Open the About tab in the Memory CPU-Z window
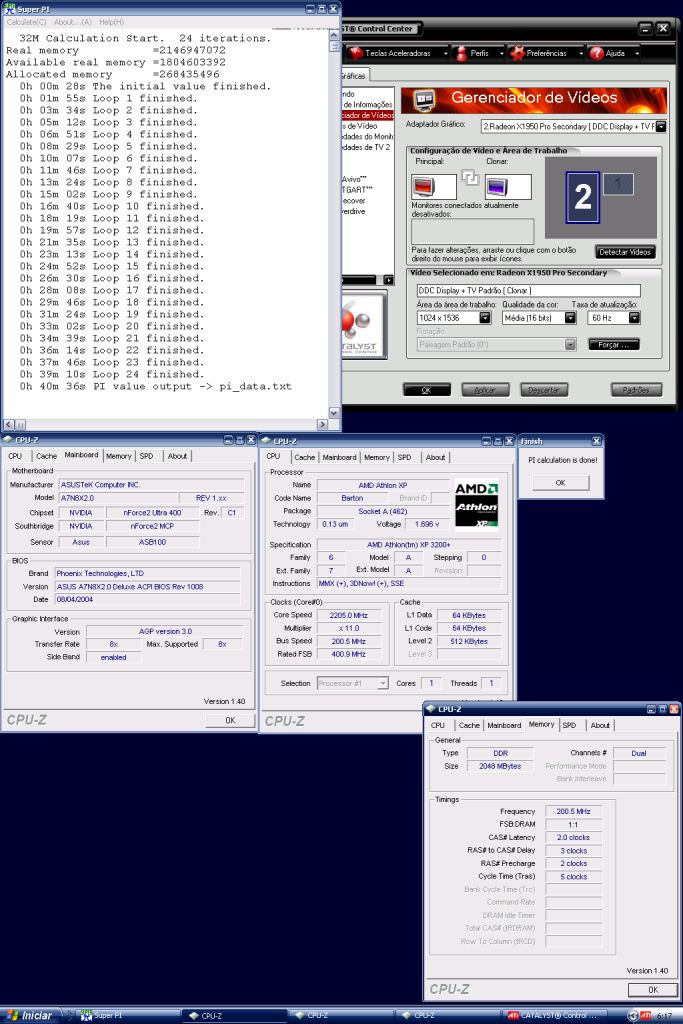This screenshot has height=1024, width=683. point(600,725)
